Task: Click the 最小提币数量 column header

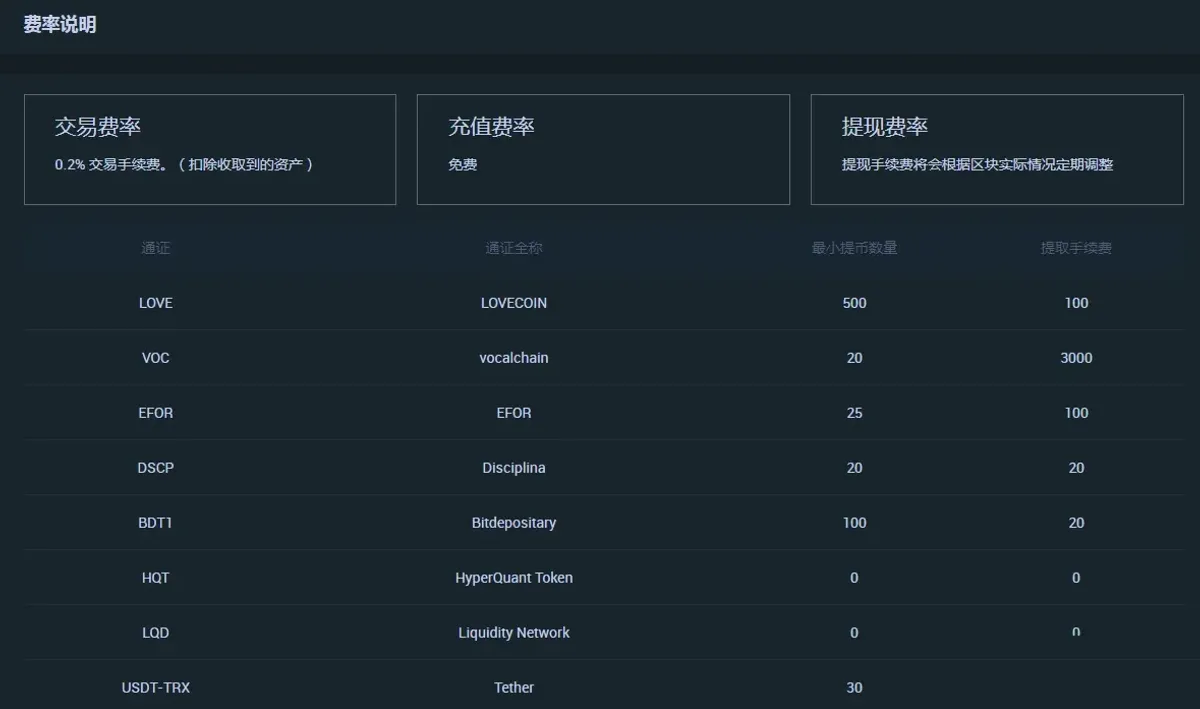Action: [854, 248]
